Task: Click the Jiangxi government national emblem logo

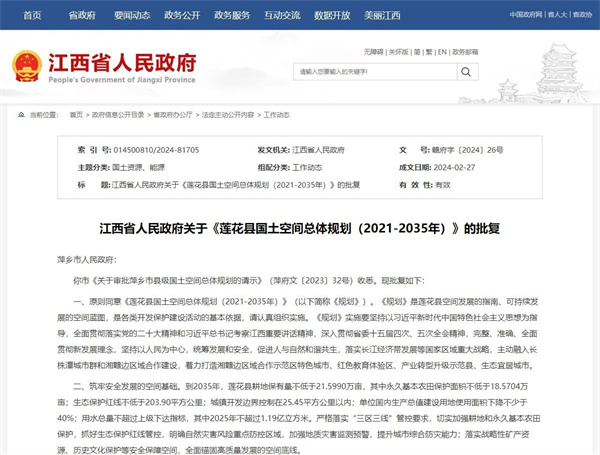Action: [x=26, y=66]
